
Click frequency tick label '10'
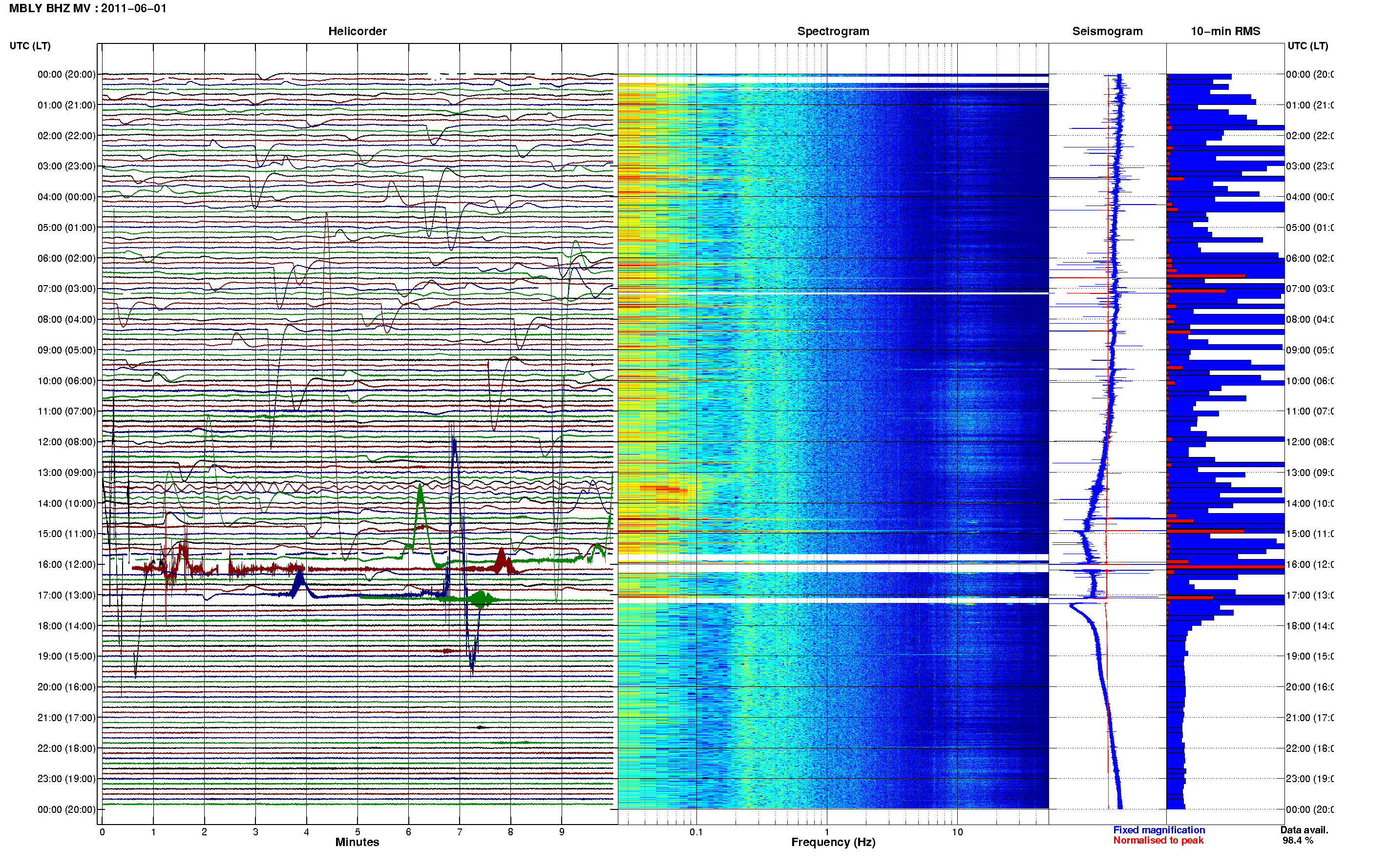coord(957,832)
